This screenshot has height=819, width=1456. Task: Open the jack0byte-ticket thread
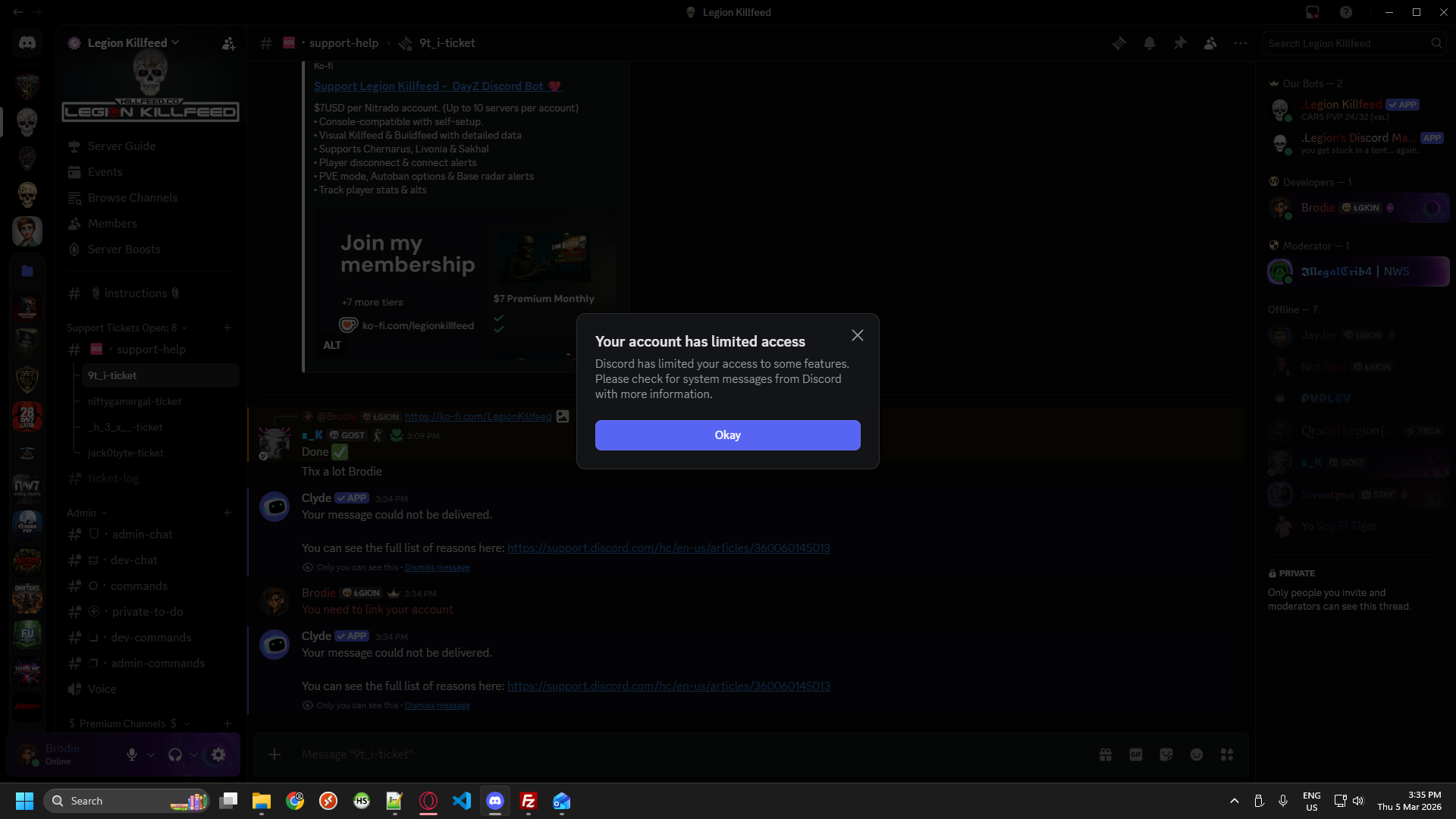161,453
